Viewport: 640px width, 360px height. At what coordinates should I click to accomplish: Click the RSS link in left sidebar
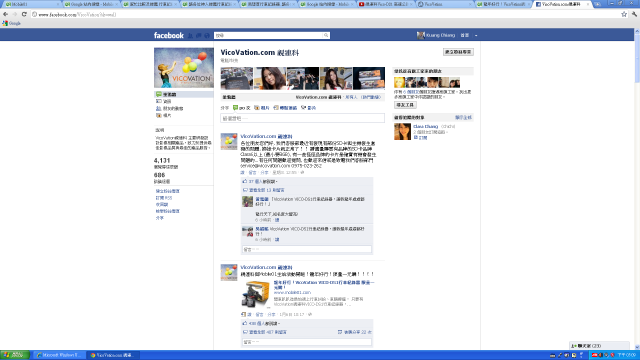pyautogui.click(x=164, y=198)
